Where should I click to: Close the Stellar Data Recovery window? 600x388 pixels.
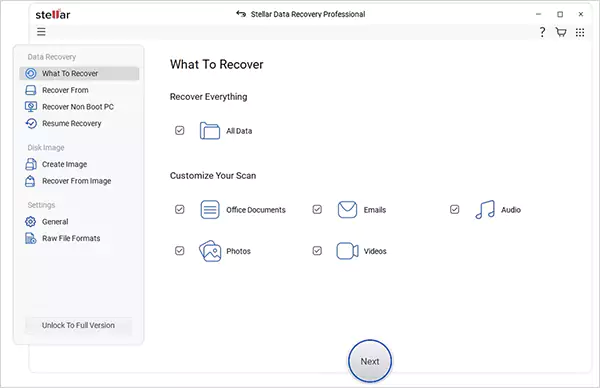[x=580, y=14]
